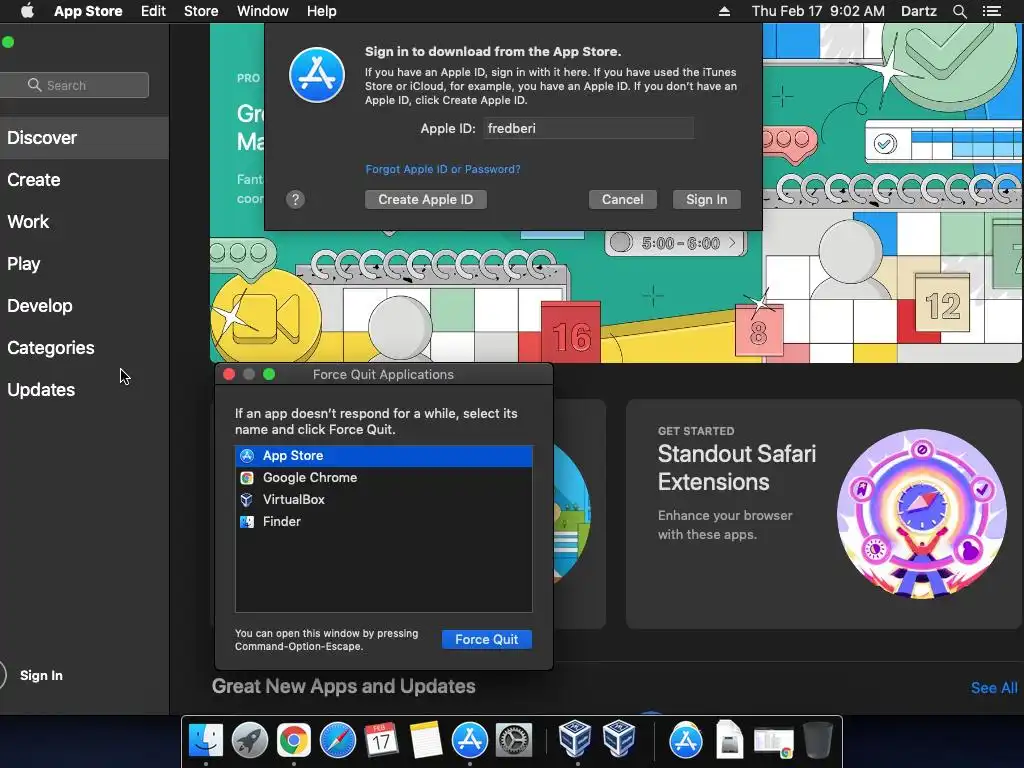Screen dimensions: 1024x768
Task: Click the App Store sidebar search field
Action: pyautogui.click(x=74, y=85)
